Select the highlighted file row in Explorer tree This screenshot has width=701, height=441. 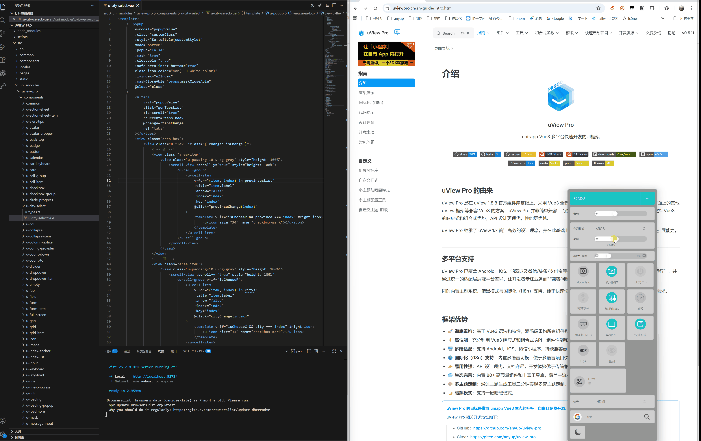pyautogui.click(x=54, y=218)
